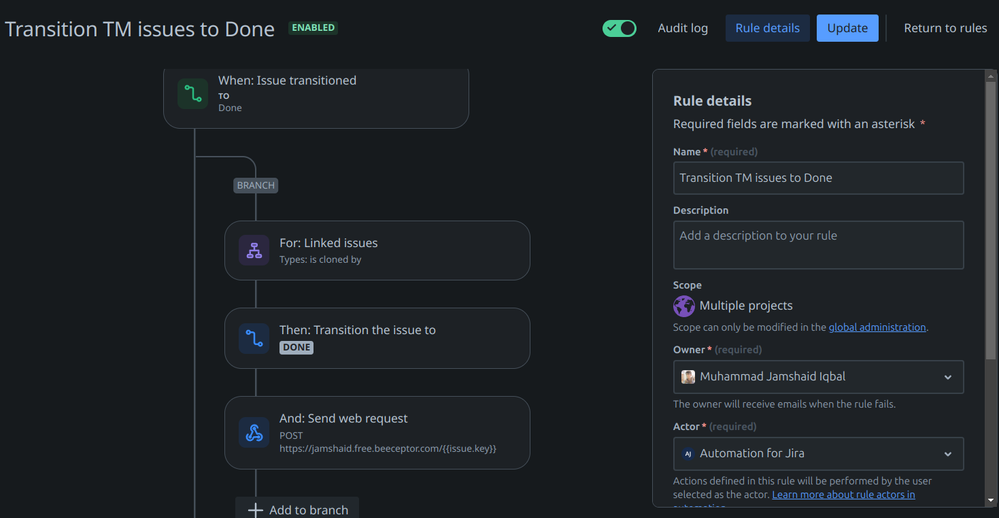The image size is (999, 518).
Task: Click the Linked issues branch icon
Action: [x=254, y=250]
